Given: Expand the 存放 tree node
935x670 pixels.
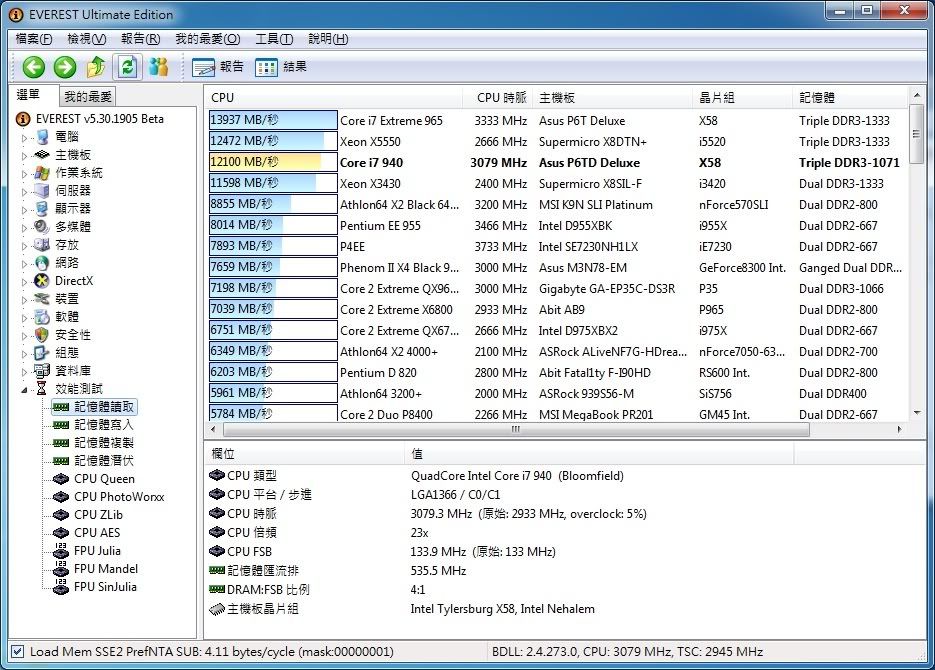Looking at the screenshot, I should point(24,245).
